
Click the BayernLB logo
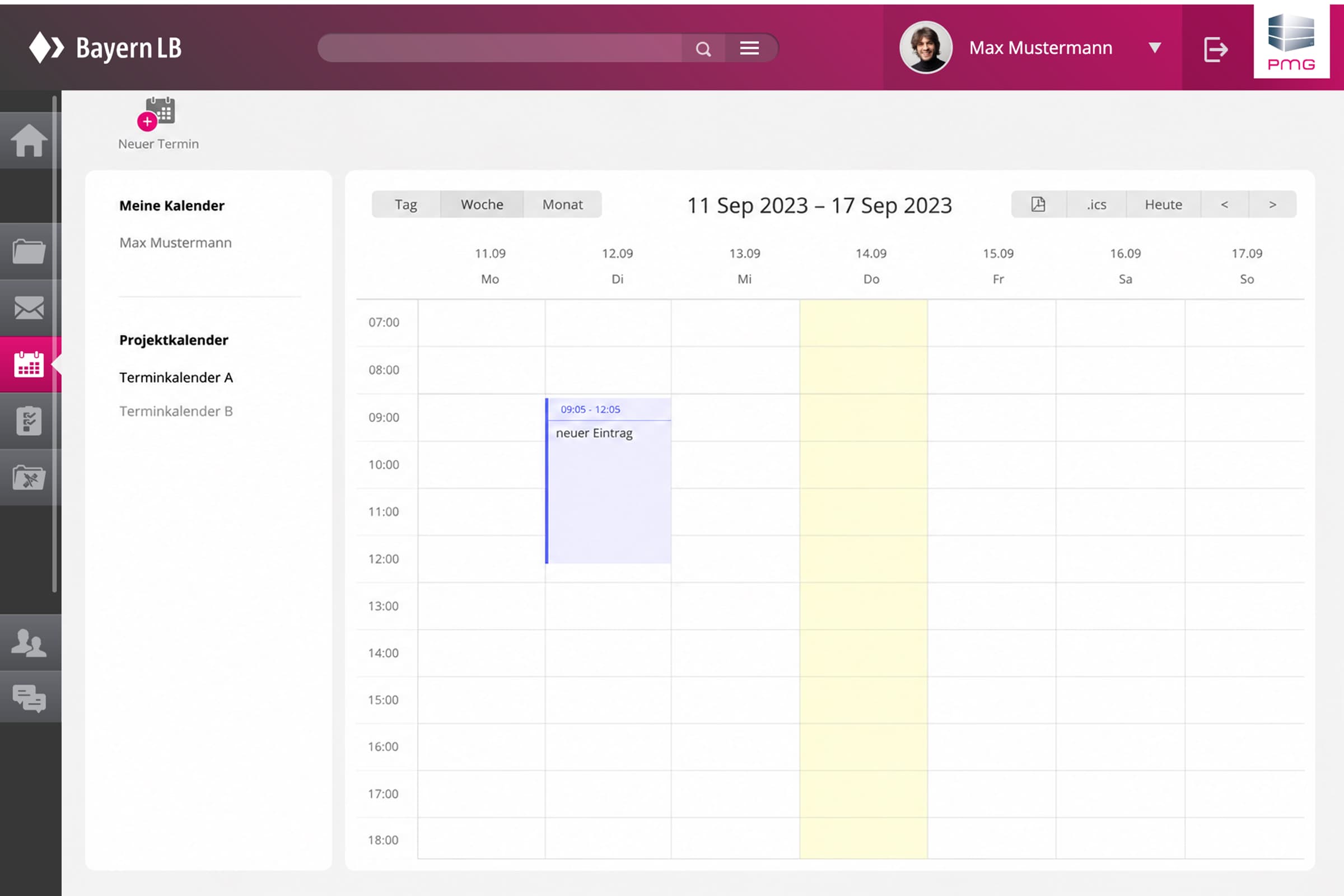pos(106,48)
